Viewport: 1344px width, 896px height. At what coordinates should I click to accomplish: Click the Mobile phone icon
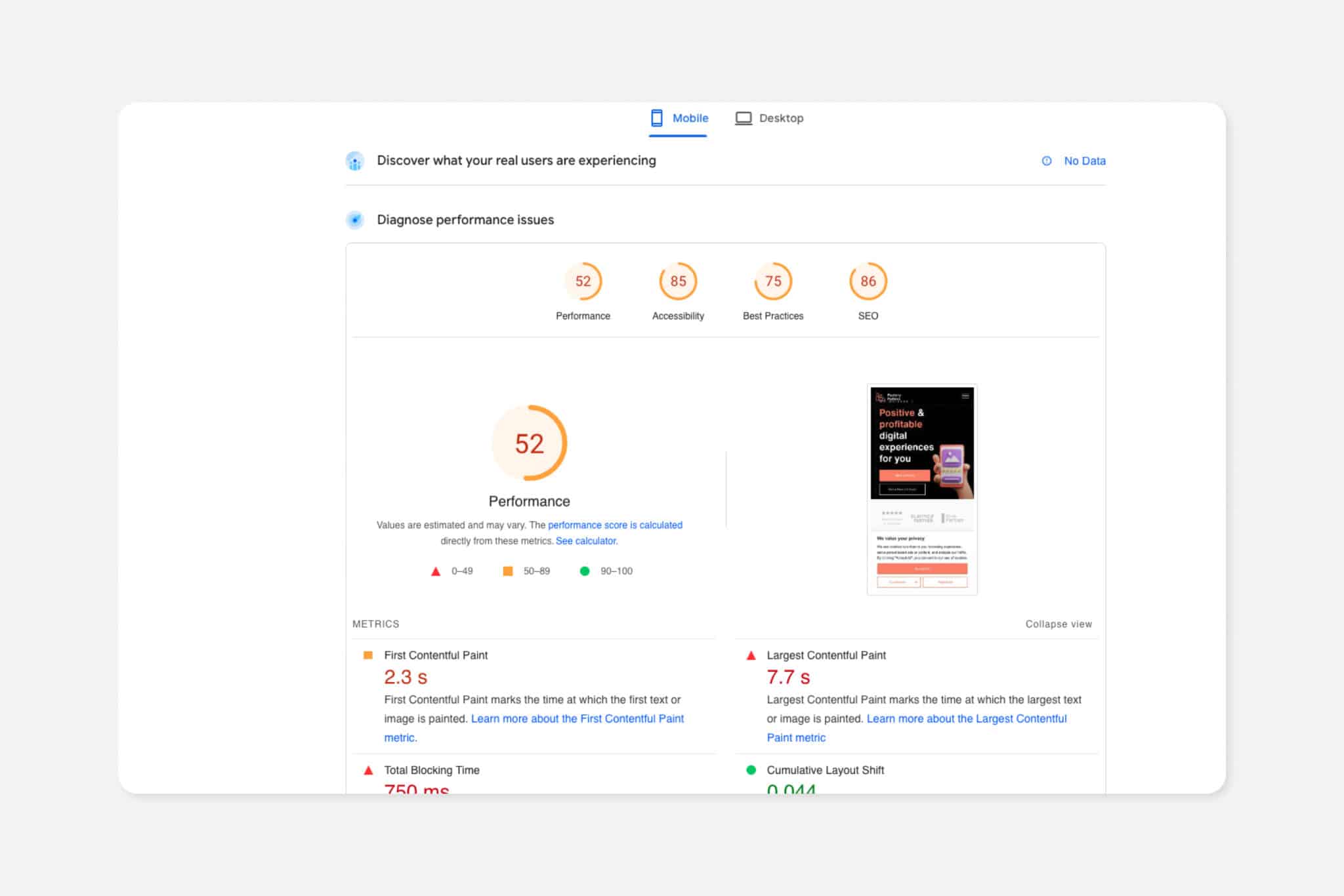(x=656, y=118)
